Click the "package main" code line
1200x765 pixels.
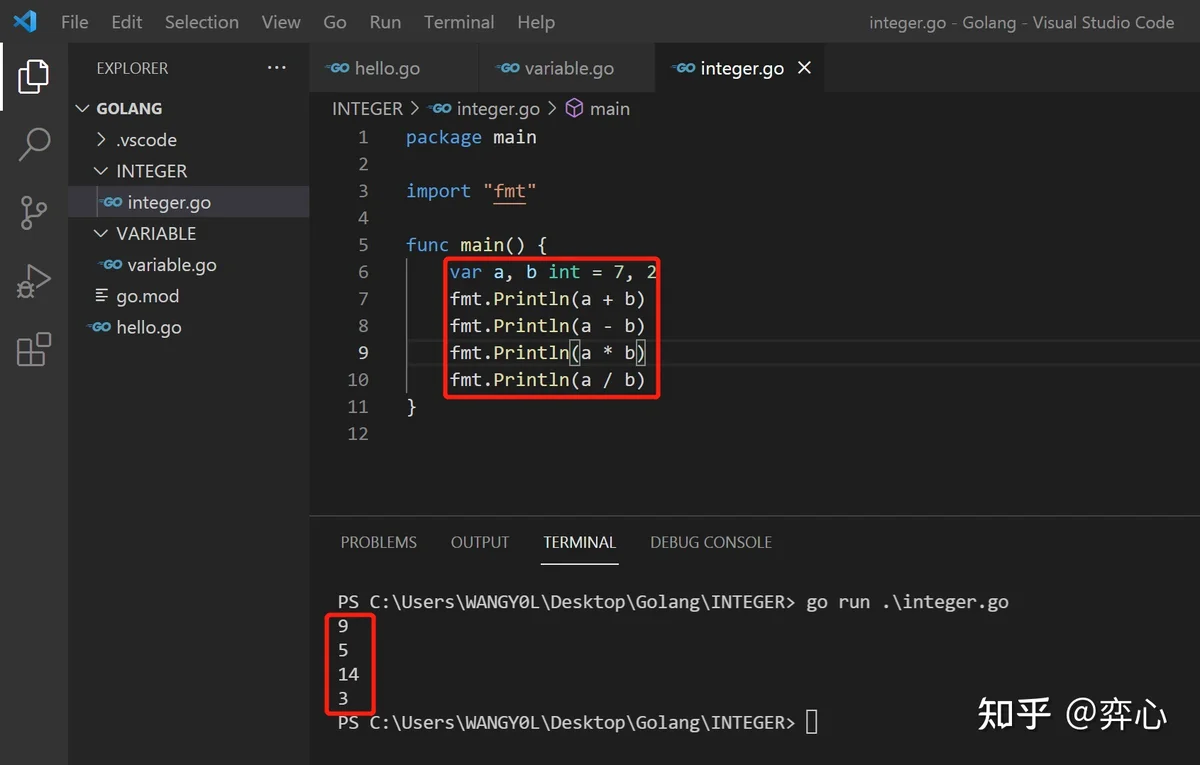[471, 137]
